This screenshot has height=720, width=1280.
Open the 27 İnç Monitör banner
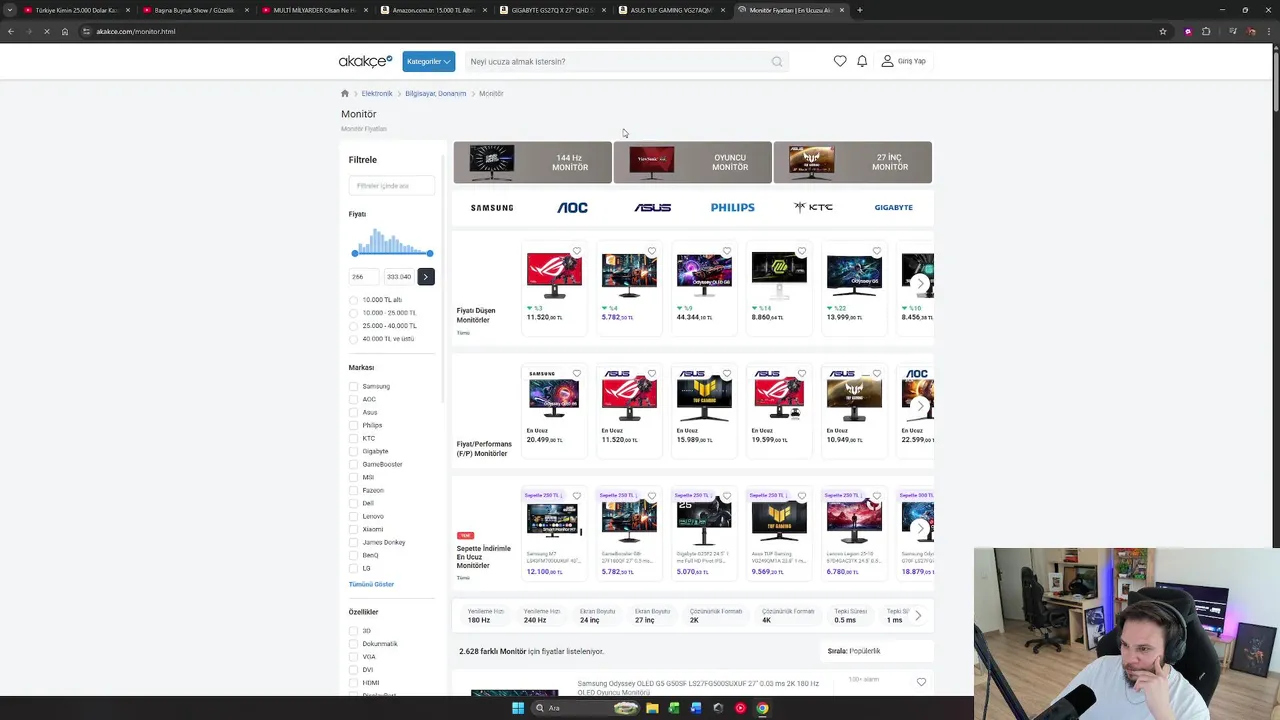[x=853, y=162]
